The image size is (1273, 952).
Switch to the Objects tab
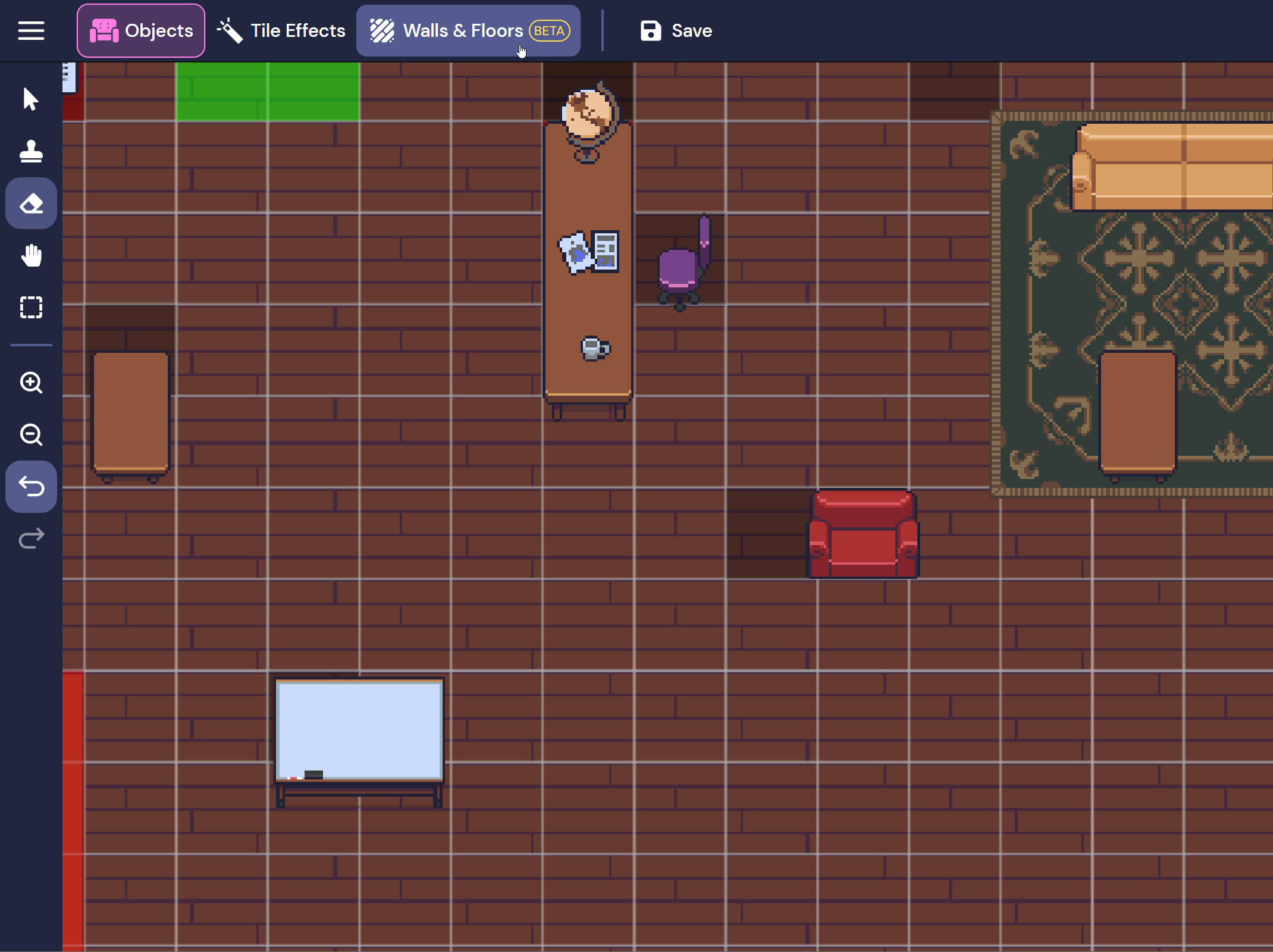141,31
